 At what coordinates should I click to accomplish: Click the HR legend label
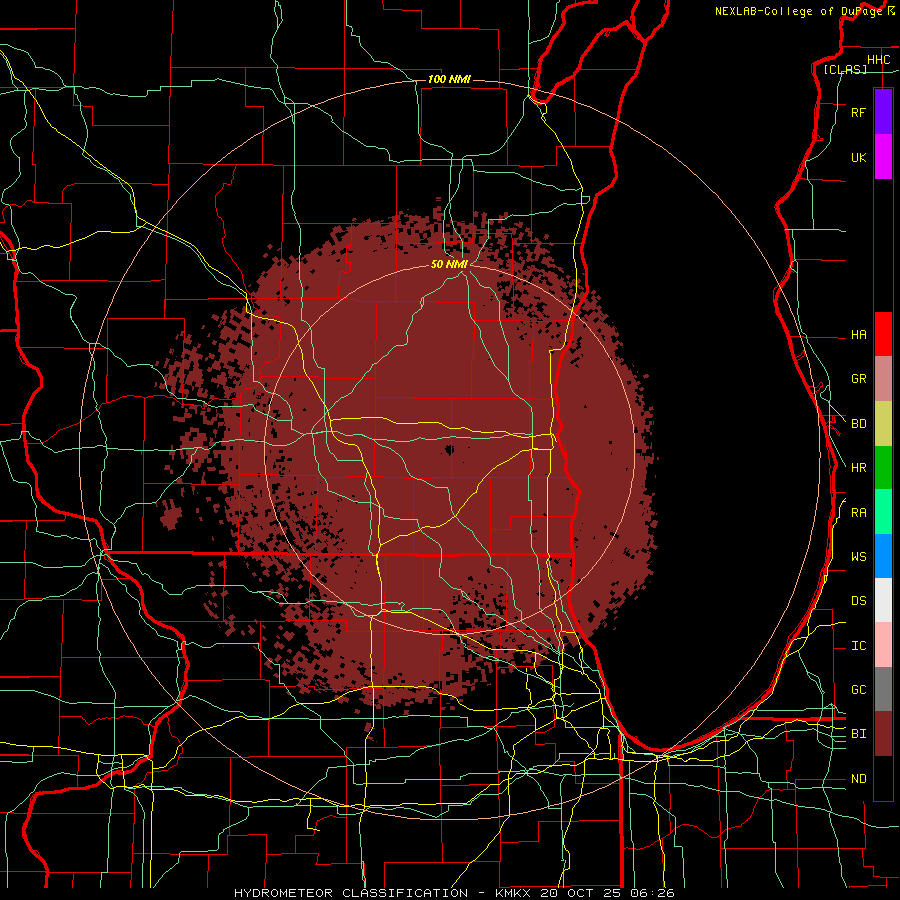[859, 468]
